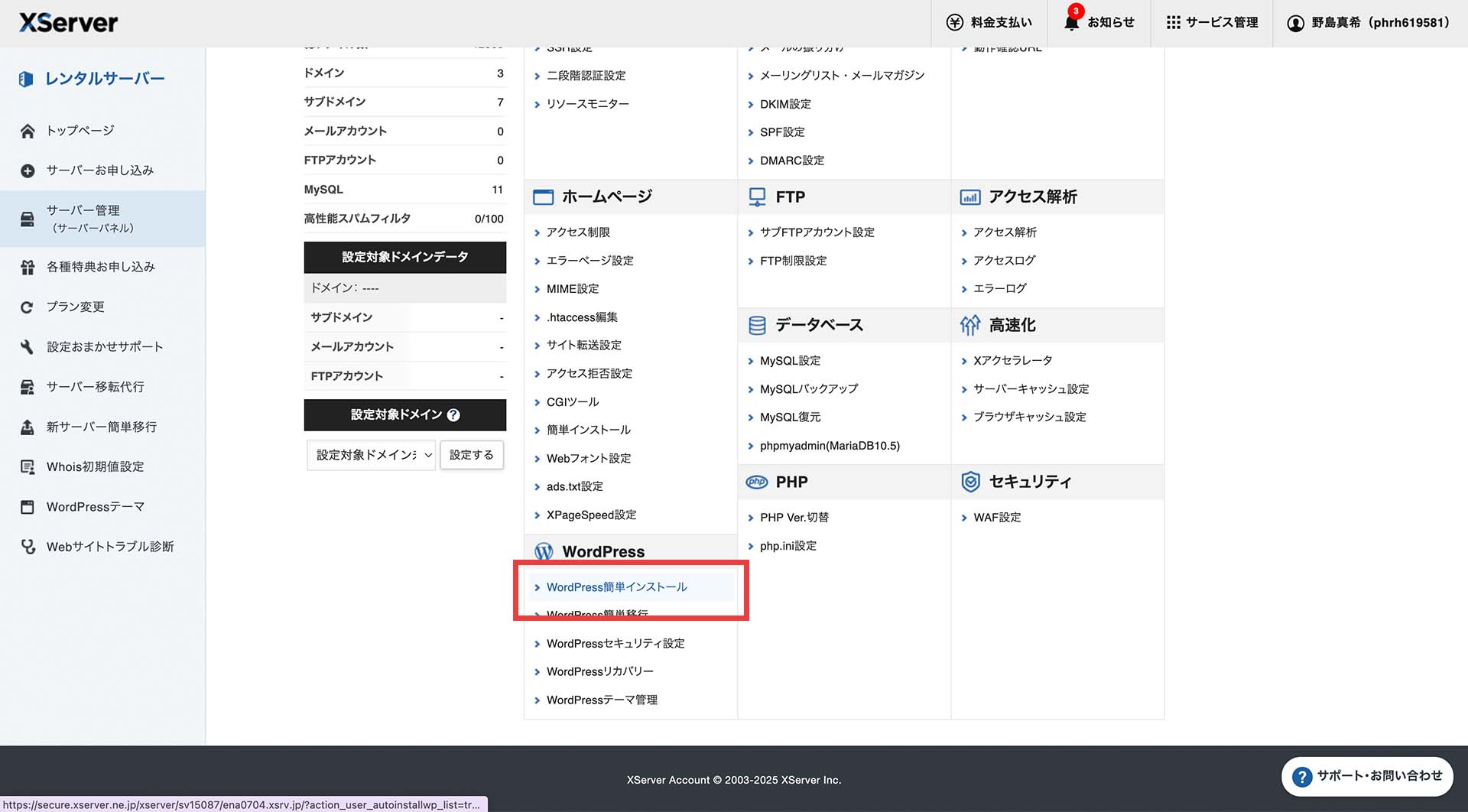
Task: Click the refresh icon for プラン変更
Action: [x=28, y=307]
